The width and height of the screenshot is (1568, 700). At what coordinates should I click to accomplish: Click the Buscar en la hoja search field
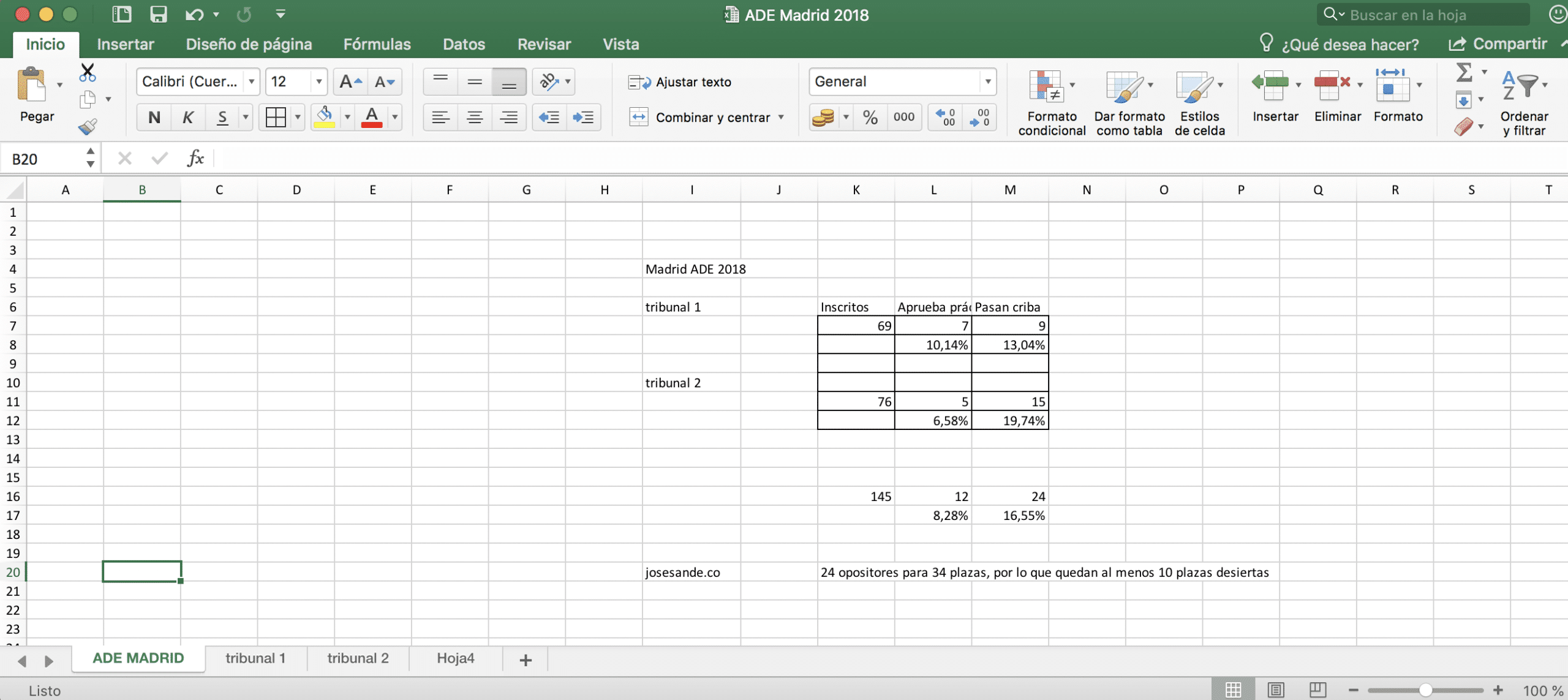click(1423, 15)
